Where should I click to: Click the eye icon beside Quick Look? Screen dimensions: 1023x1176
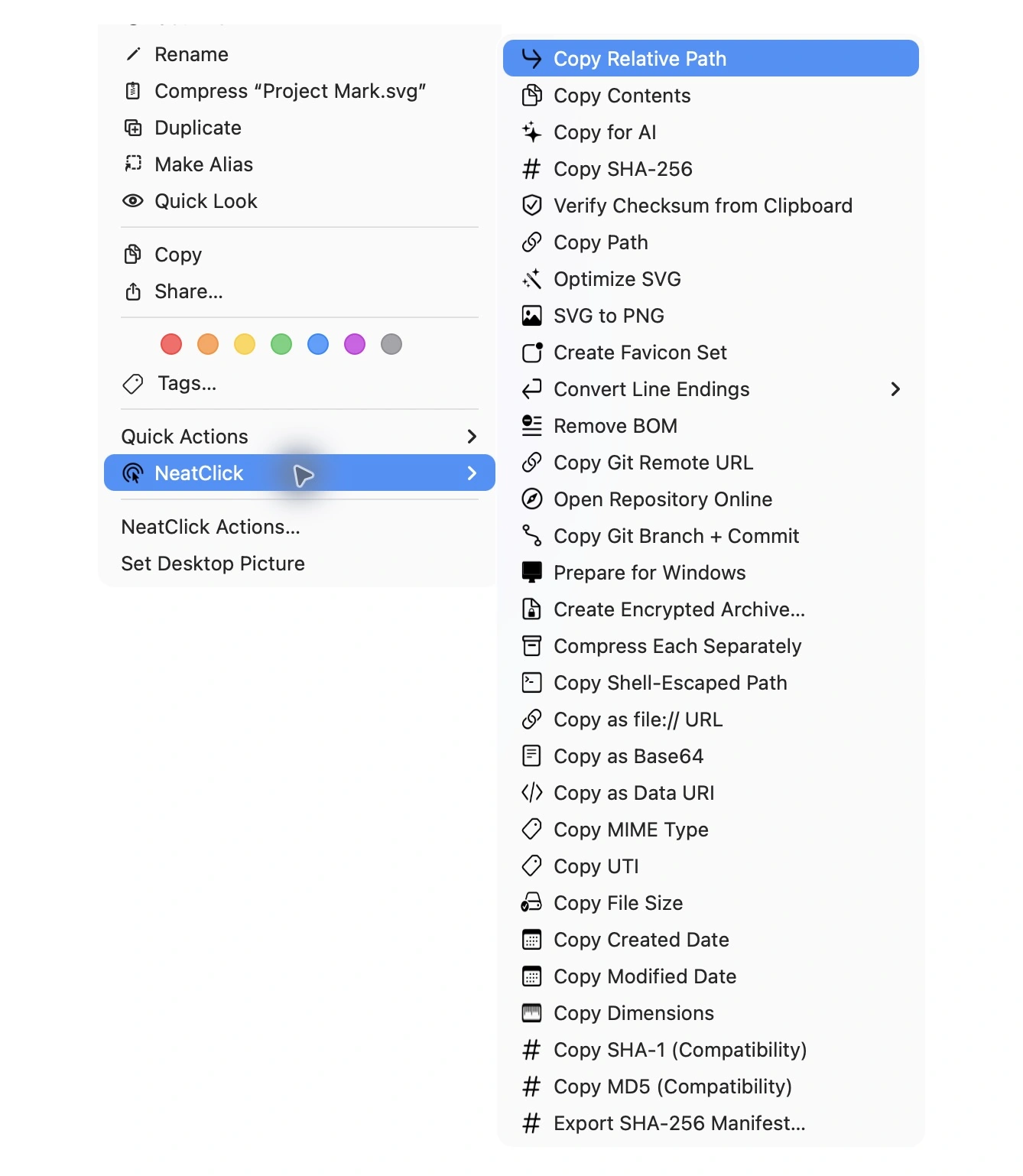tap(133, 200)
